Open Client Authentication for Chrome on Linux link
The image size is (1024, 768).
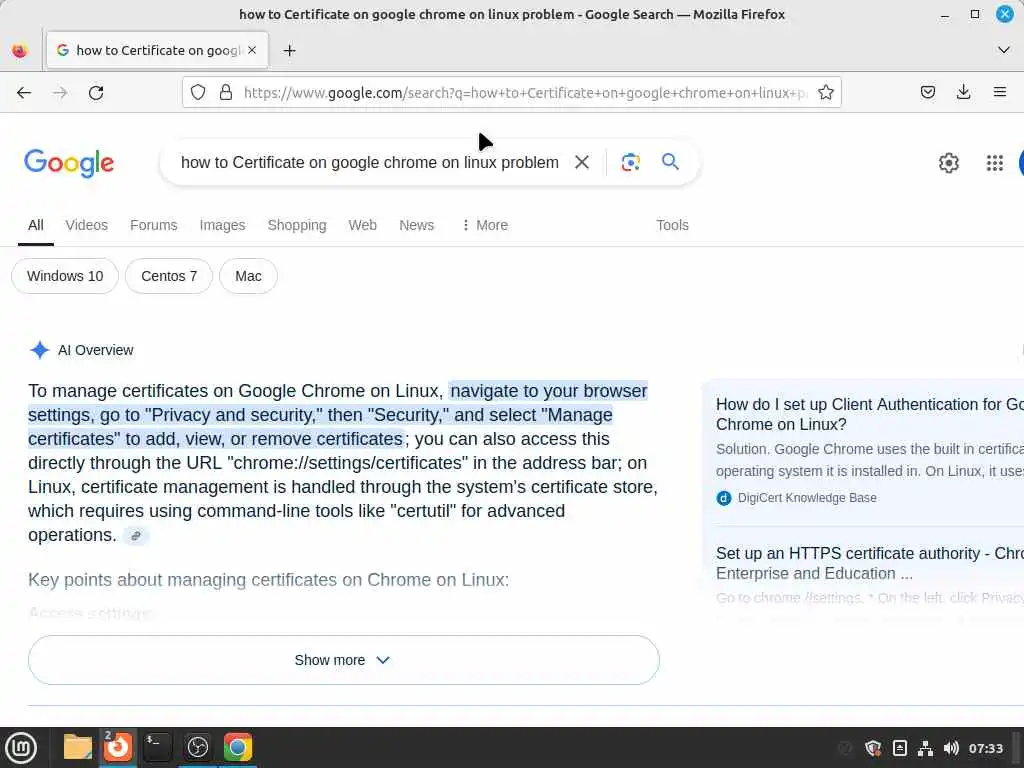tap(869, 415)
